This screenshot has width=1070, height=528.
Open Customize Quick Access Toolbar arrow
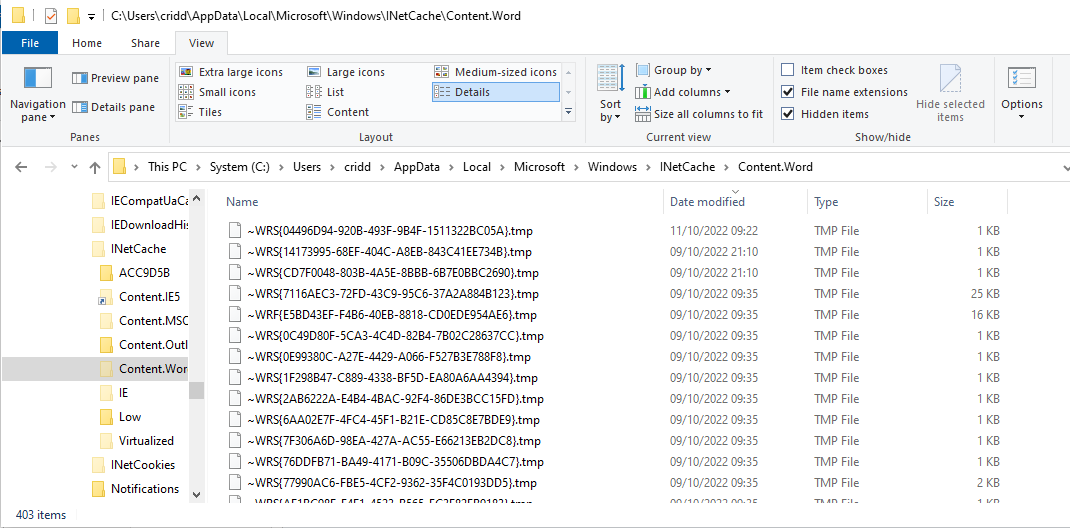pos(91,16)
